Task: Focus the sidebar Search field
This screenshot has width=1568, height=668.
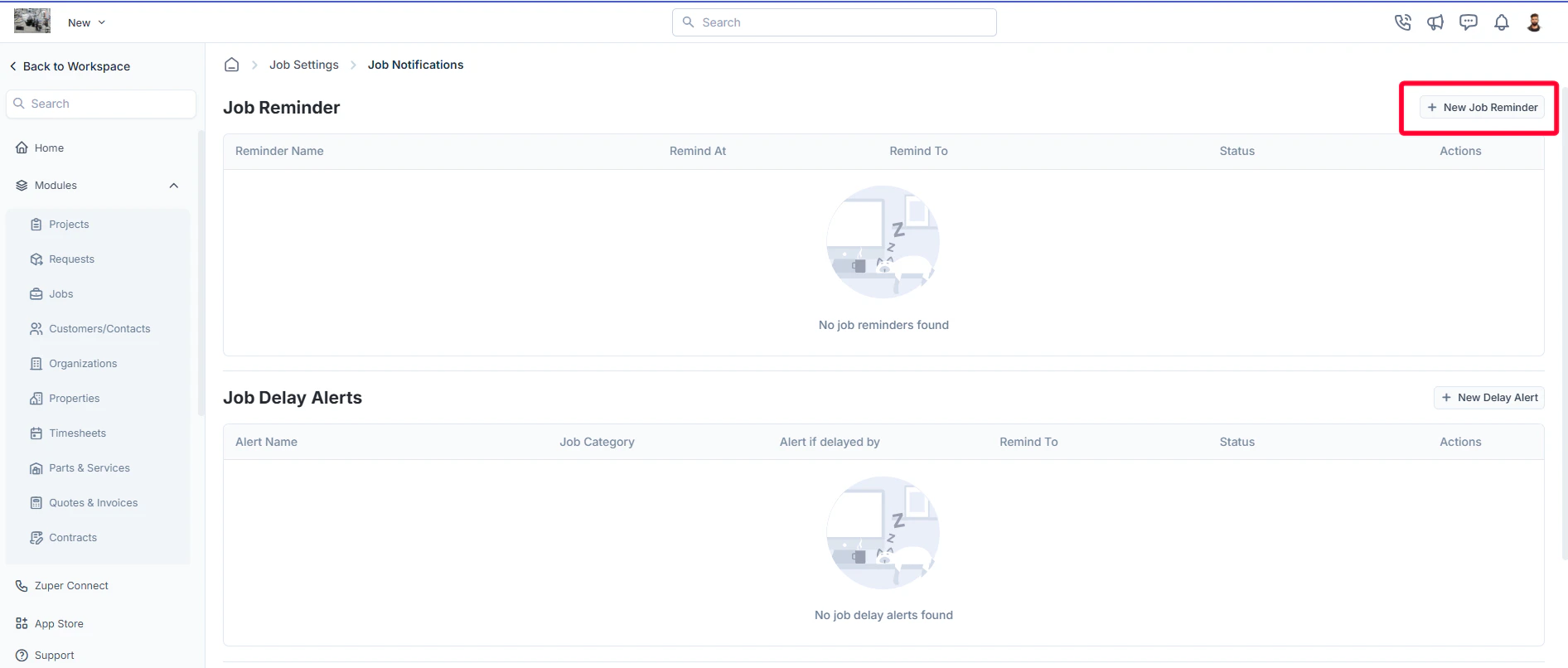Action: tap(101, 104)
